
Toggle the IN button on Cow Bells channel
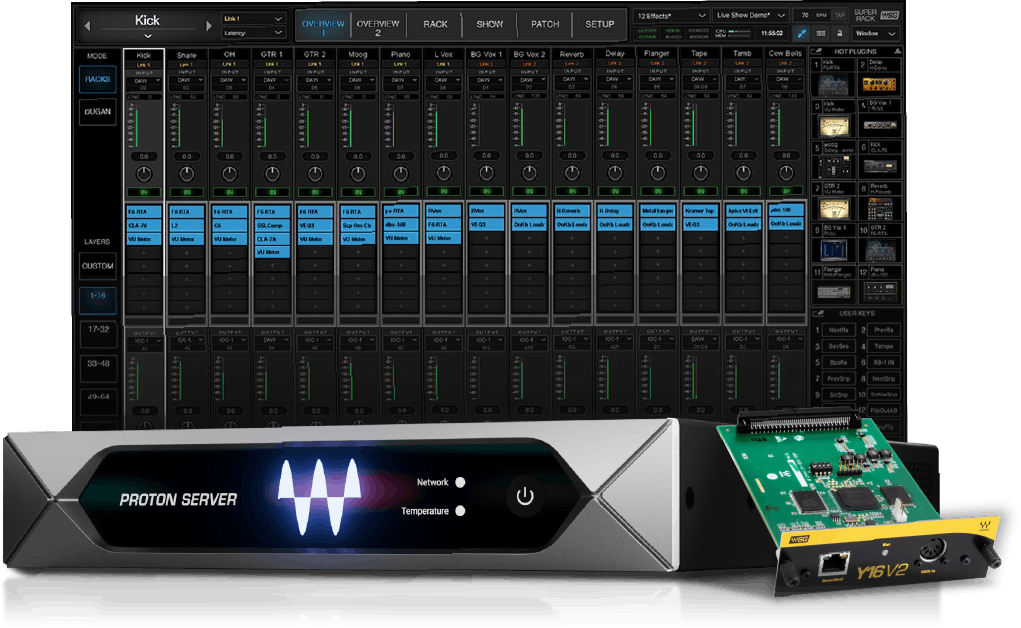click(x=785, y=191)
